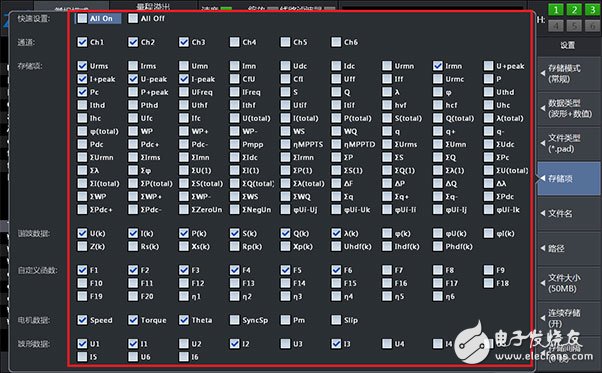
Task: Open the 文件大小 (50MB) side option
Action: tap(569, 283)
